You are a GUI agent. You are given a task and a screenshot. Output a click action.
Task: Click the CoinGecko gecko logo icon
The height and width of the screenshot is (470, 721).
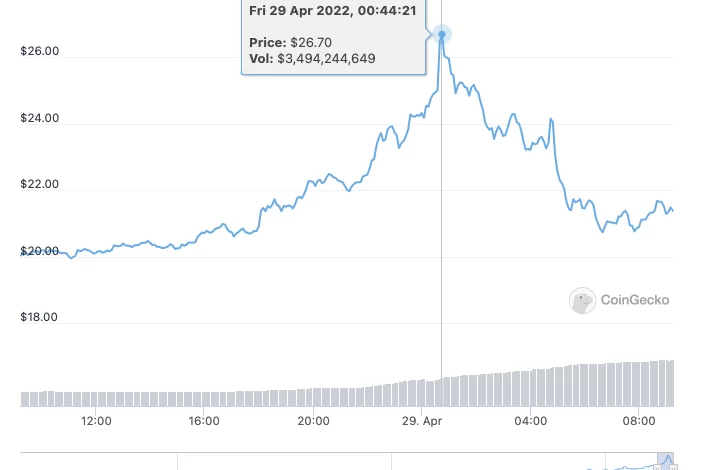582,300
